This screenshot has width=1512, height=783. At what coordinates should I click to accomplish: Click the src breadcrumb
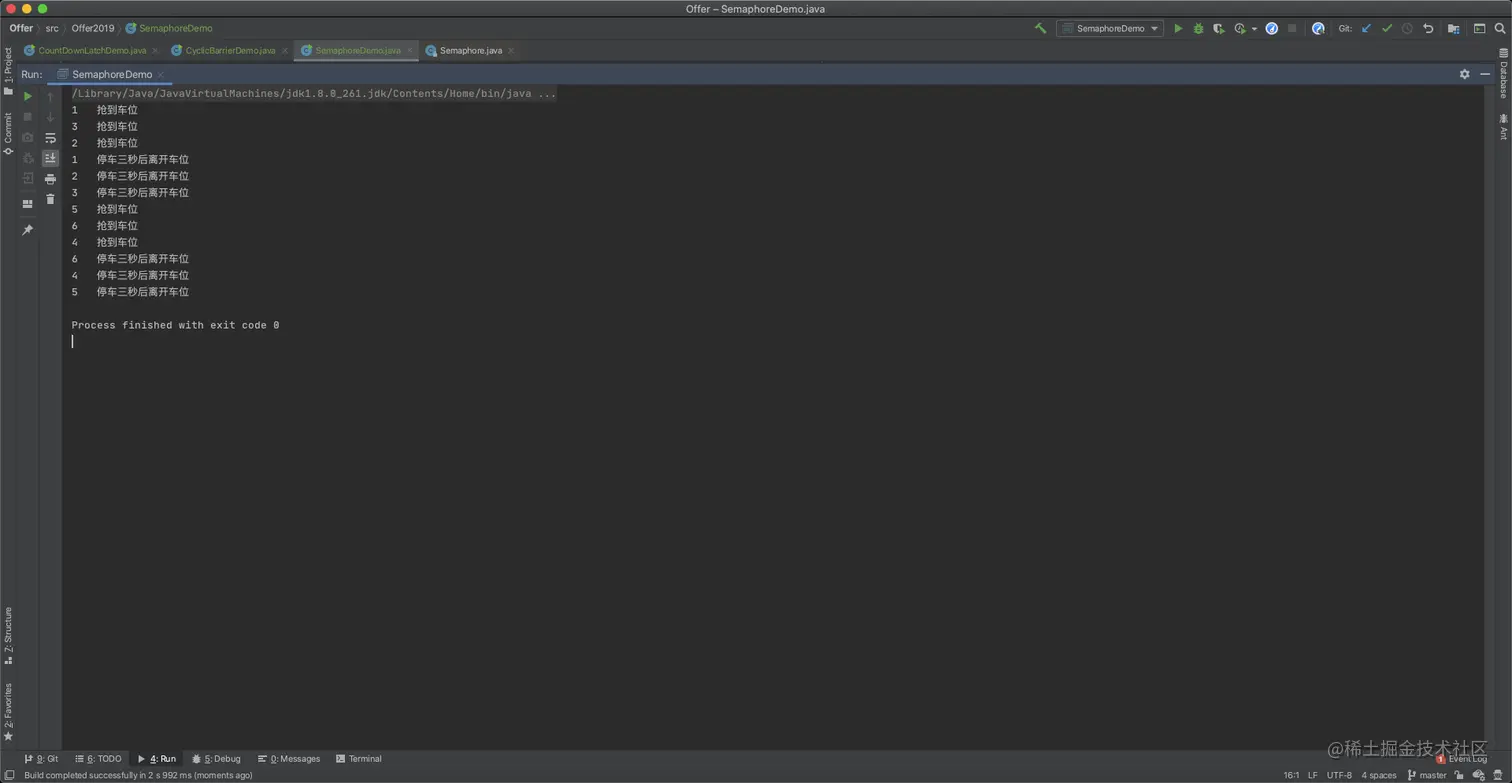pos(52,28)
